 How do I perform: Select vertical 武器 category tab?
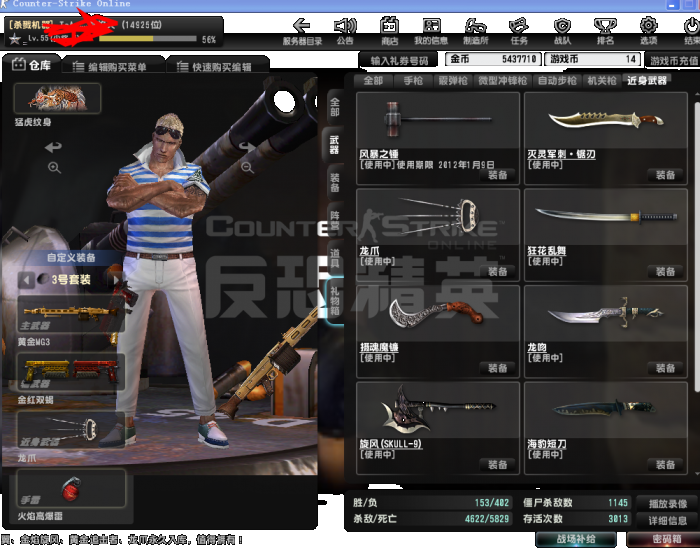pyautogui.click(x=334, y=145)
